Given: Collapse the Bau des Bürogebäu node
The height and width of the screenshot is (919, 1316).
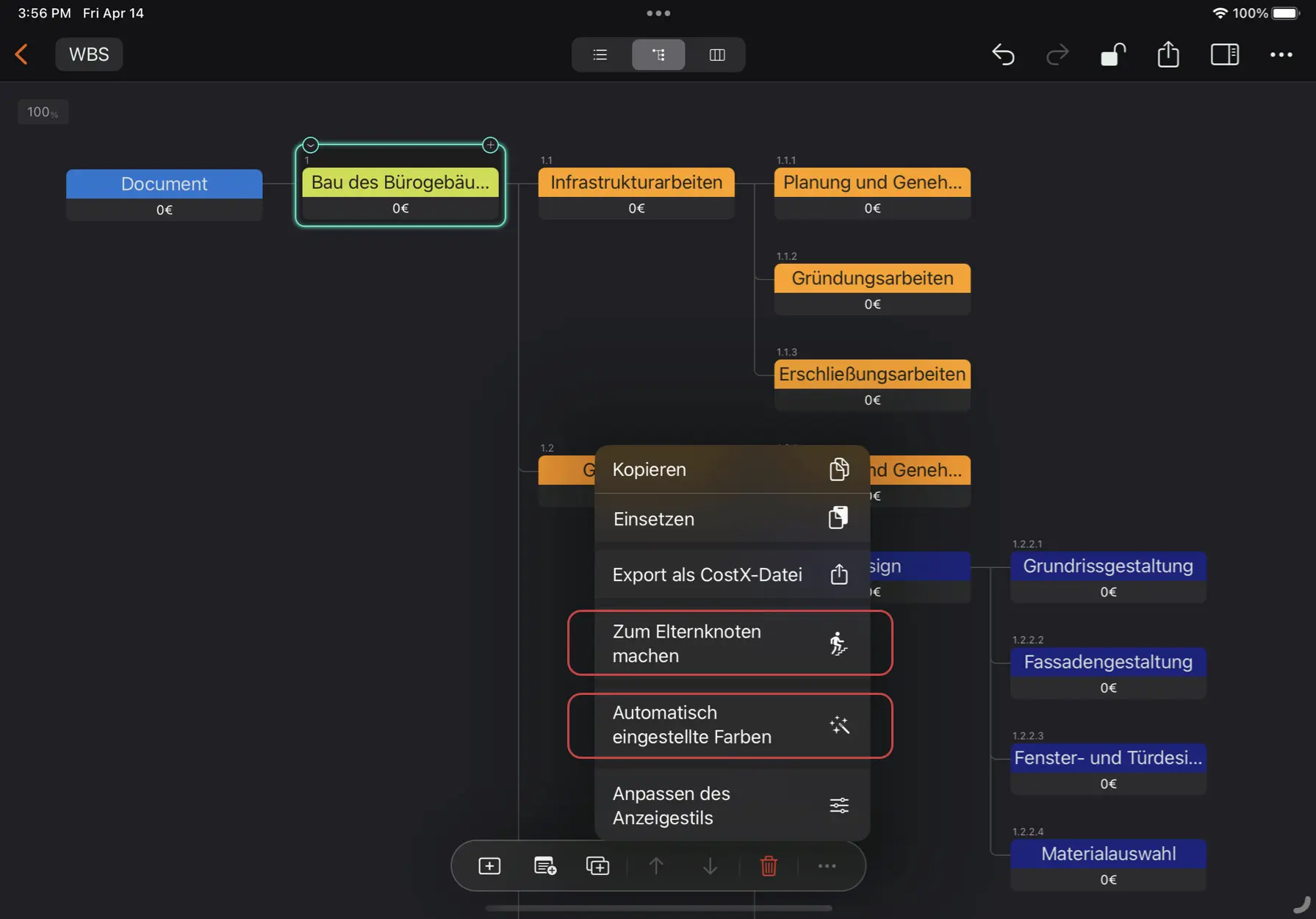Looking at the screenshot, I should (311, 145).
